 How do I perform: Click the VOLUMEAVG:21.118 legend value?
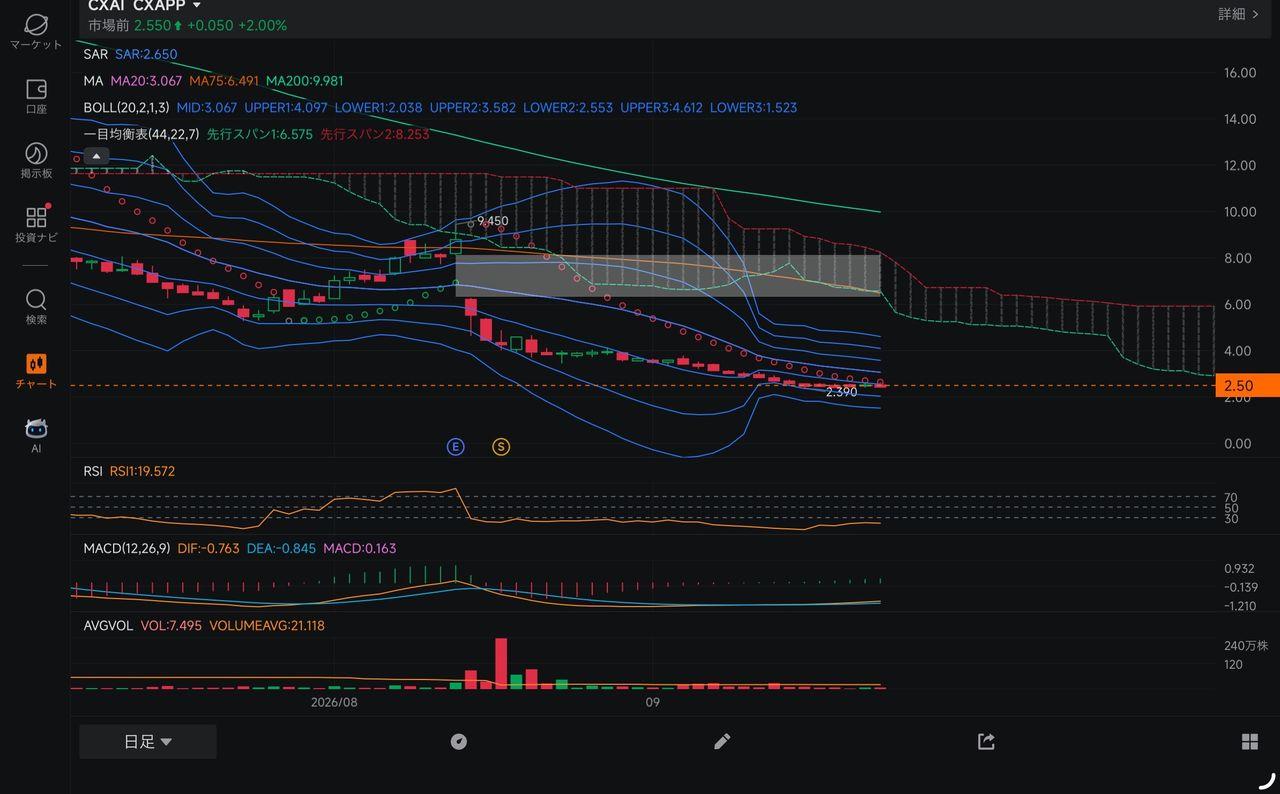click(x=267, y=626)
